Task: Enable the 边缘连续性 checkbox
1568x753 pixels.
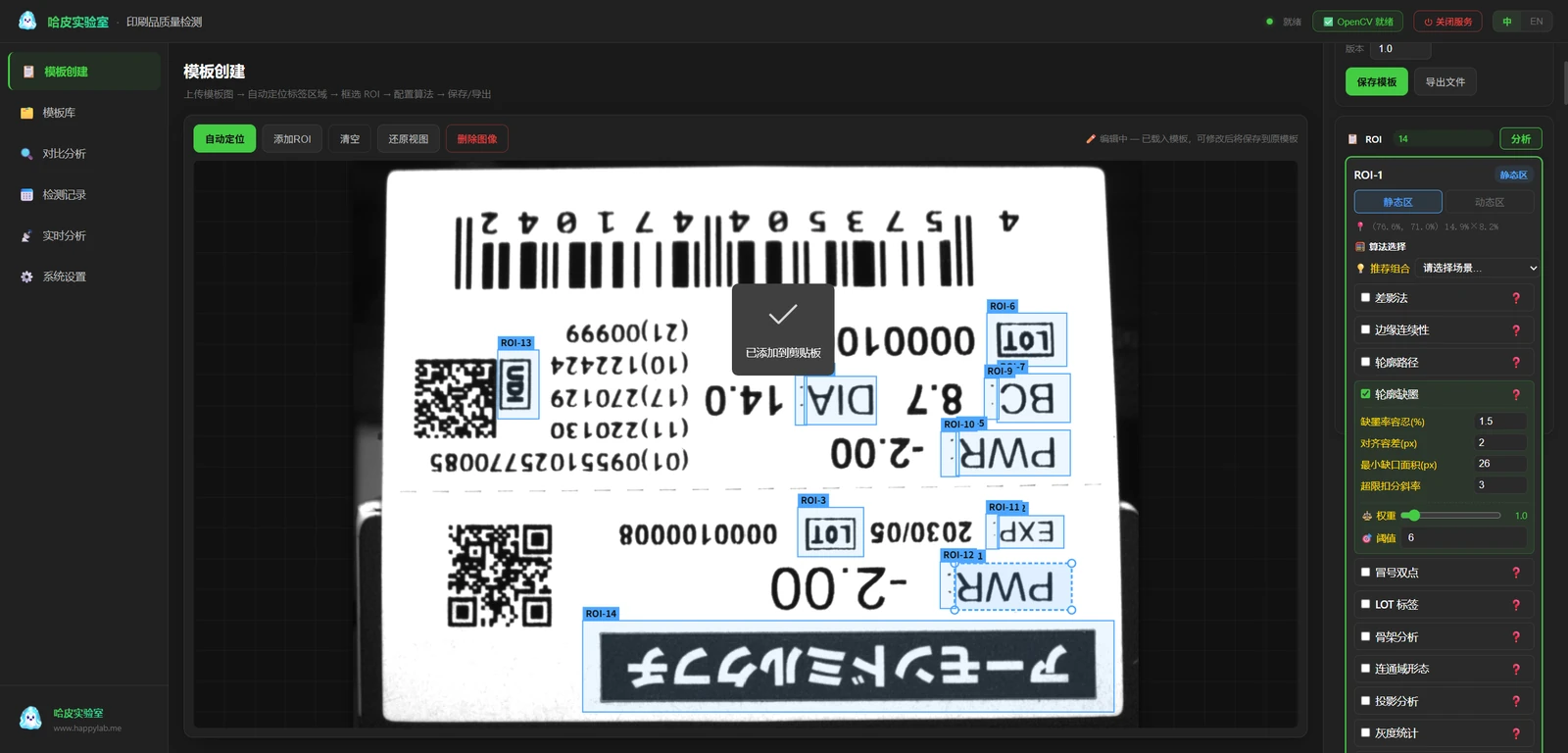Action: (x=1365, y=330)
